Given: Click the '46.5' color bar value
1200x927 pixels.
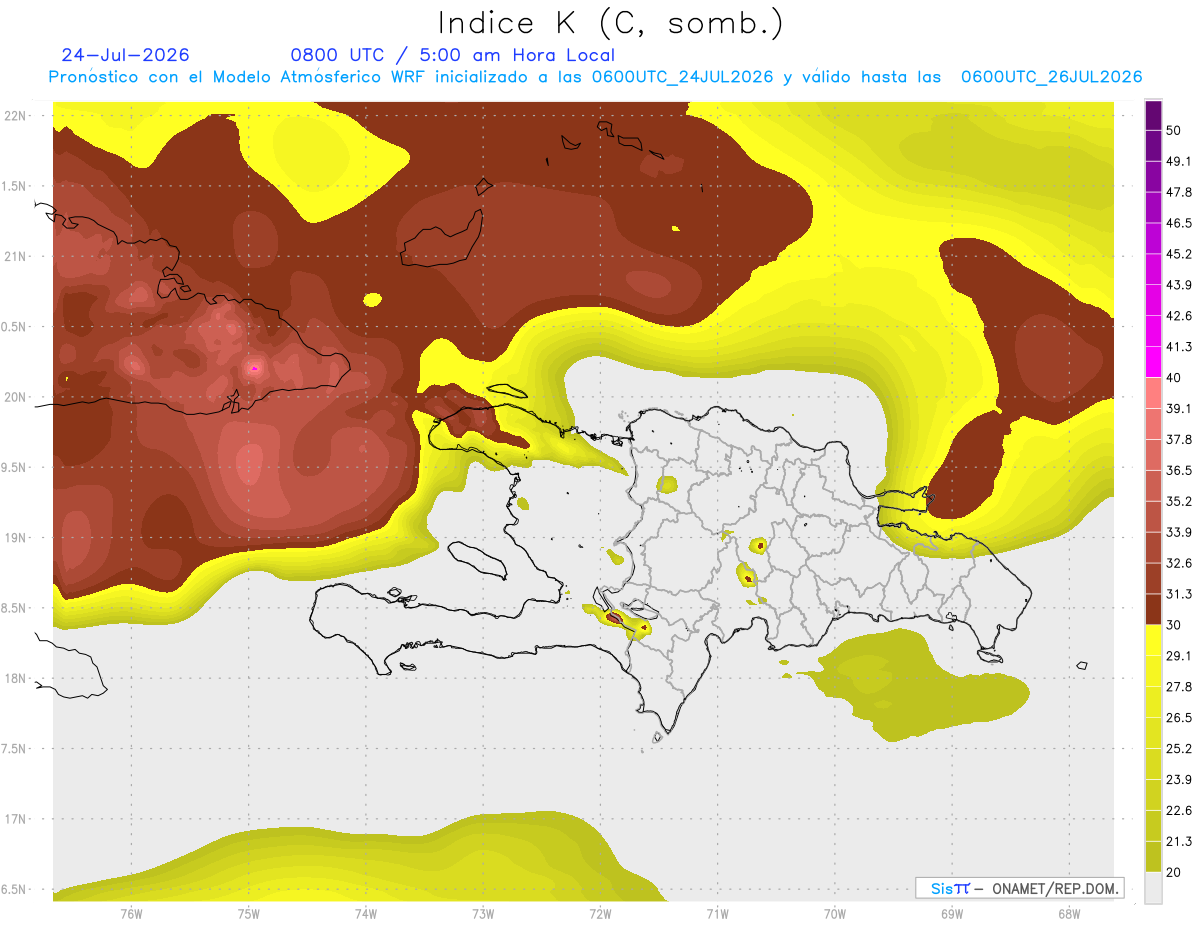Looking at the screenshot, I should click(1179, 223).
